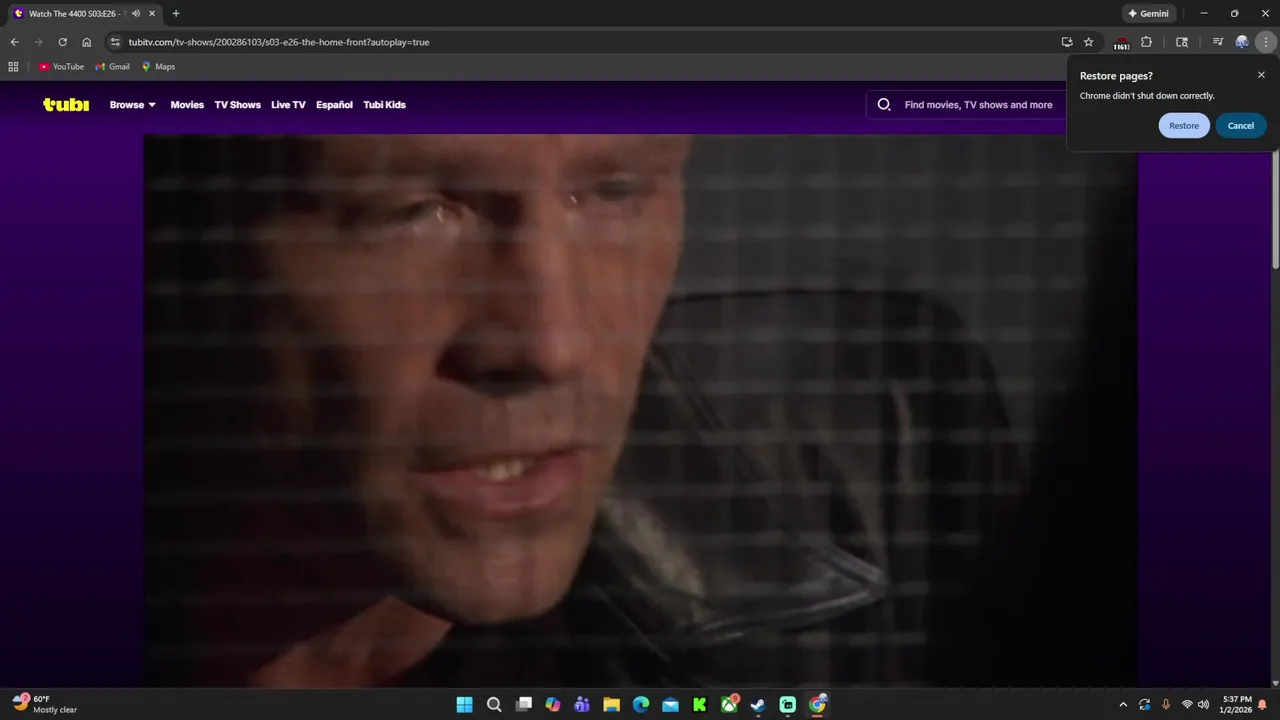Open Wi-Fi network tray icon

point(1187,705)
